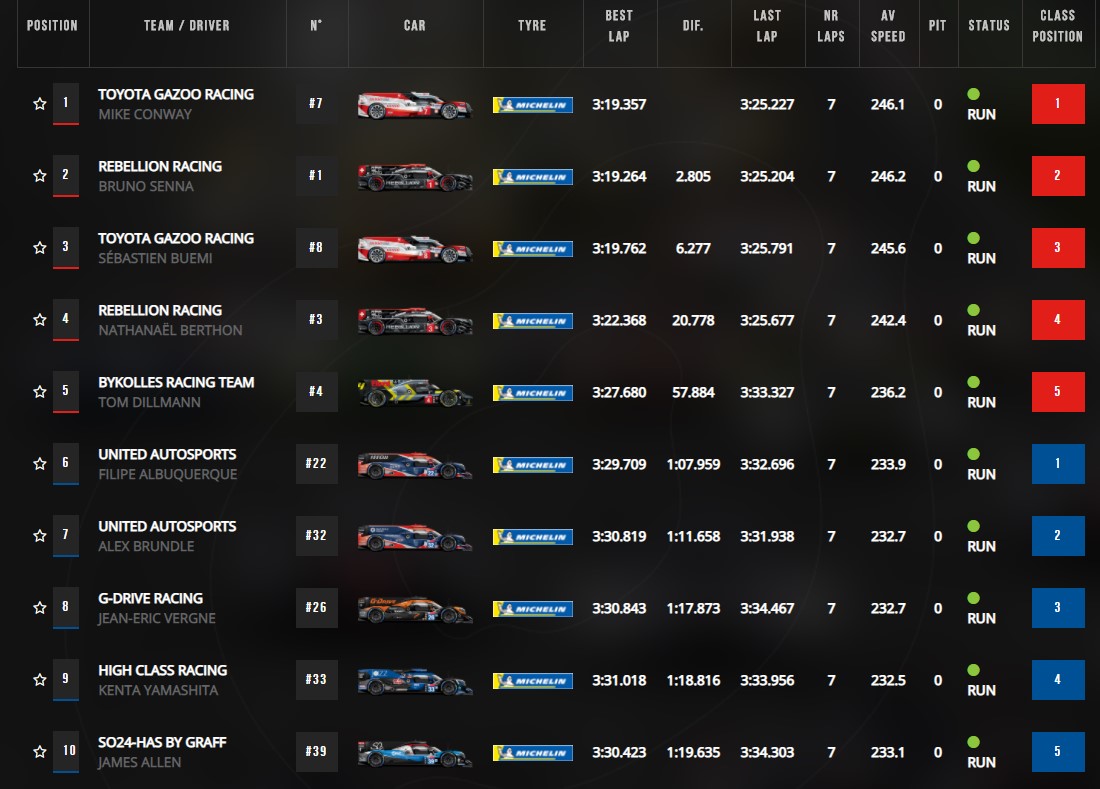
Task: Select red class position 1 badge
Action: tap(1058, 104)
